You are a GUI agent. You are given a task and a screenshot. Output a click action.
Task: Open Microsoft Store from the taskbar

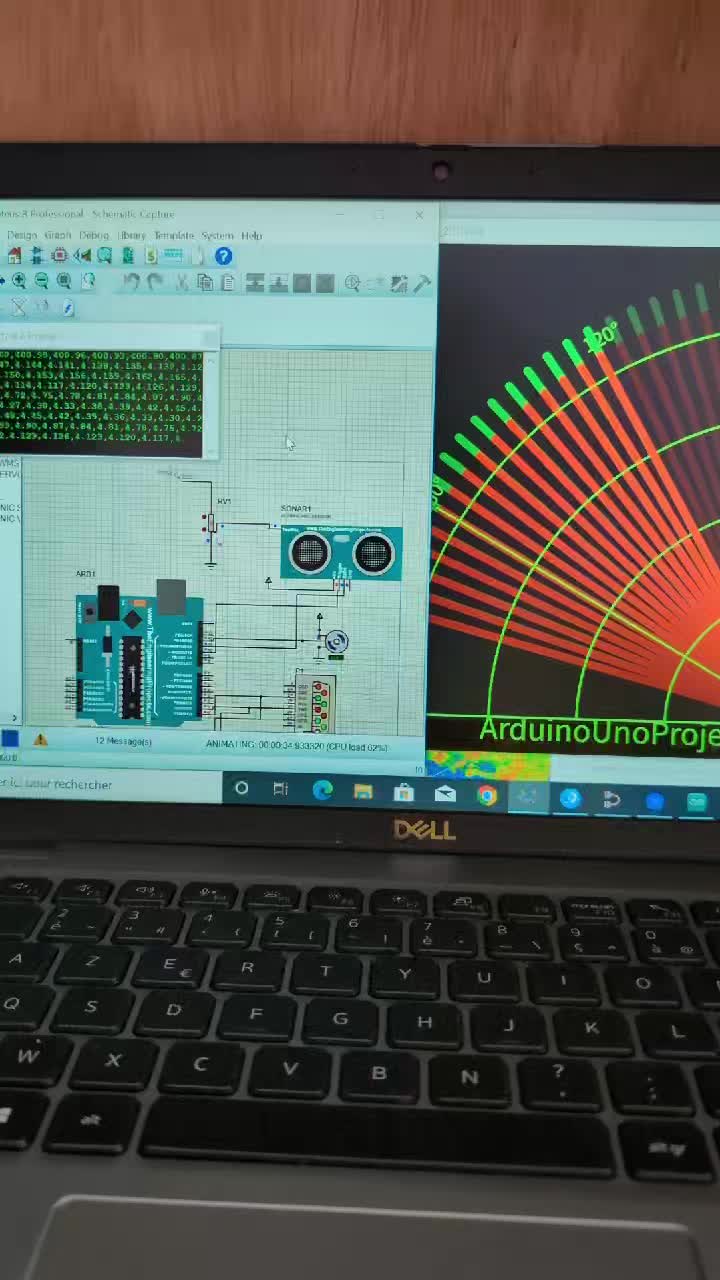[x=404, y=793]
